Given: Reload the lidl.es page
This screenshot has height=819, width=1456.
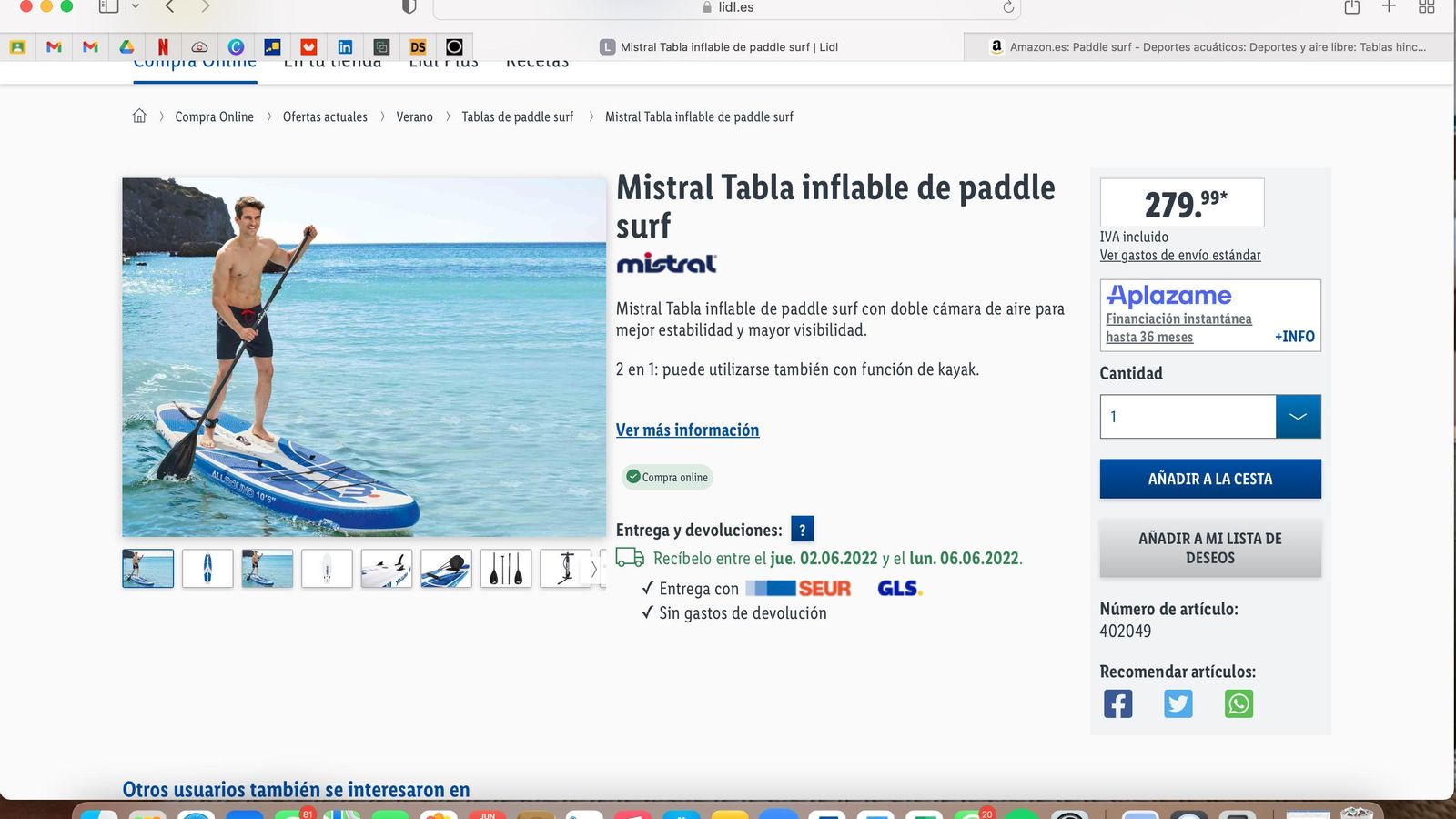Looking at the screenshot, I should pyautogui.click(x=1006, y=8).
